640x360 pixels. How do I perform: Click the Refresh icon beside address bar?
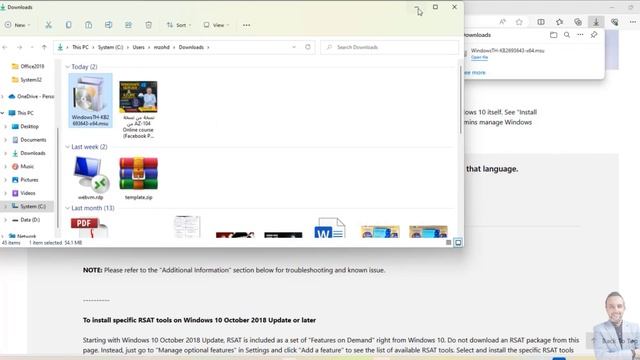[308, 47]
